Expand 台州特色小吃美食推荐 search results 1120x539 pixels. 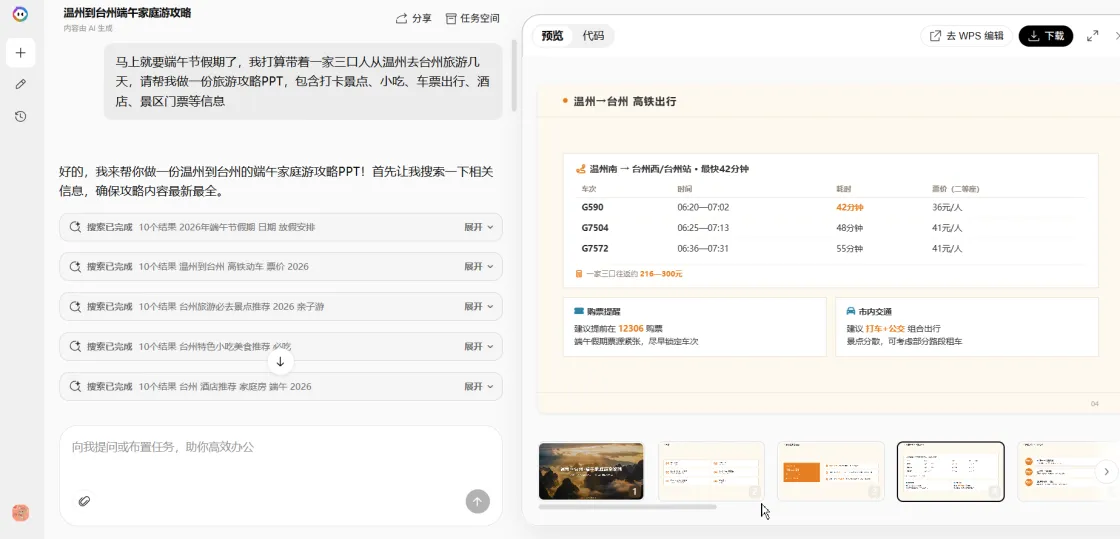(x=479, y=346)
